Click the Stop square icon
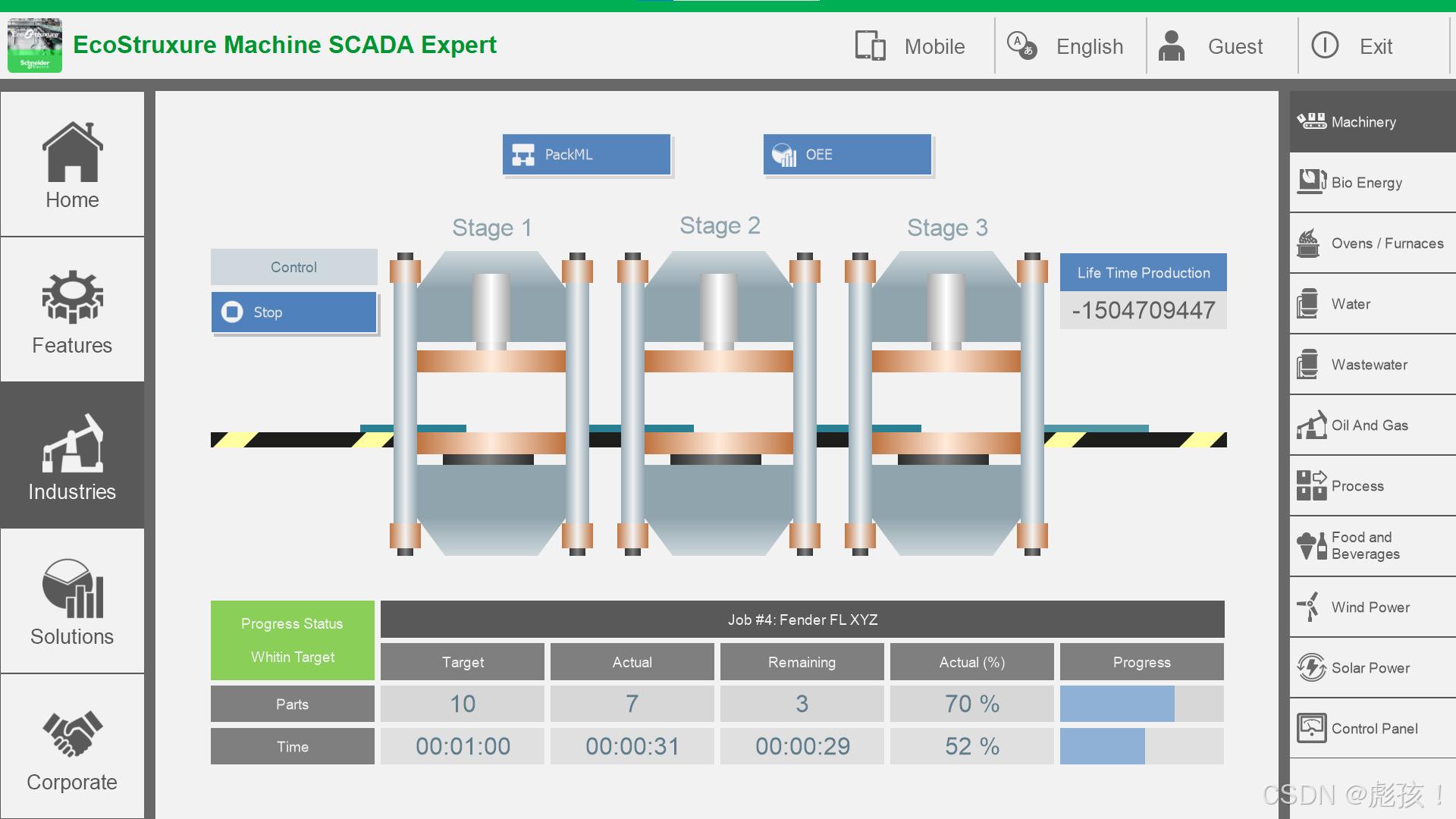This screenshot has height=819, width=1456. coord(232,312)
